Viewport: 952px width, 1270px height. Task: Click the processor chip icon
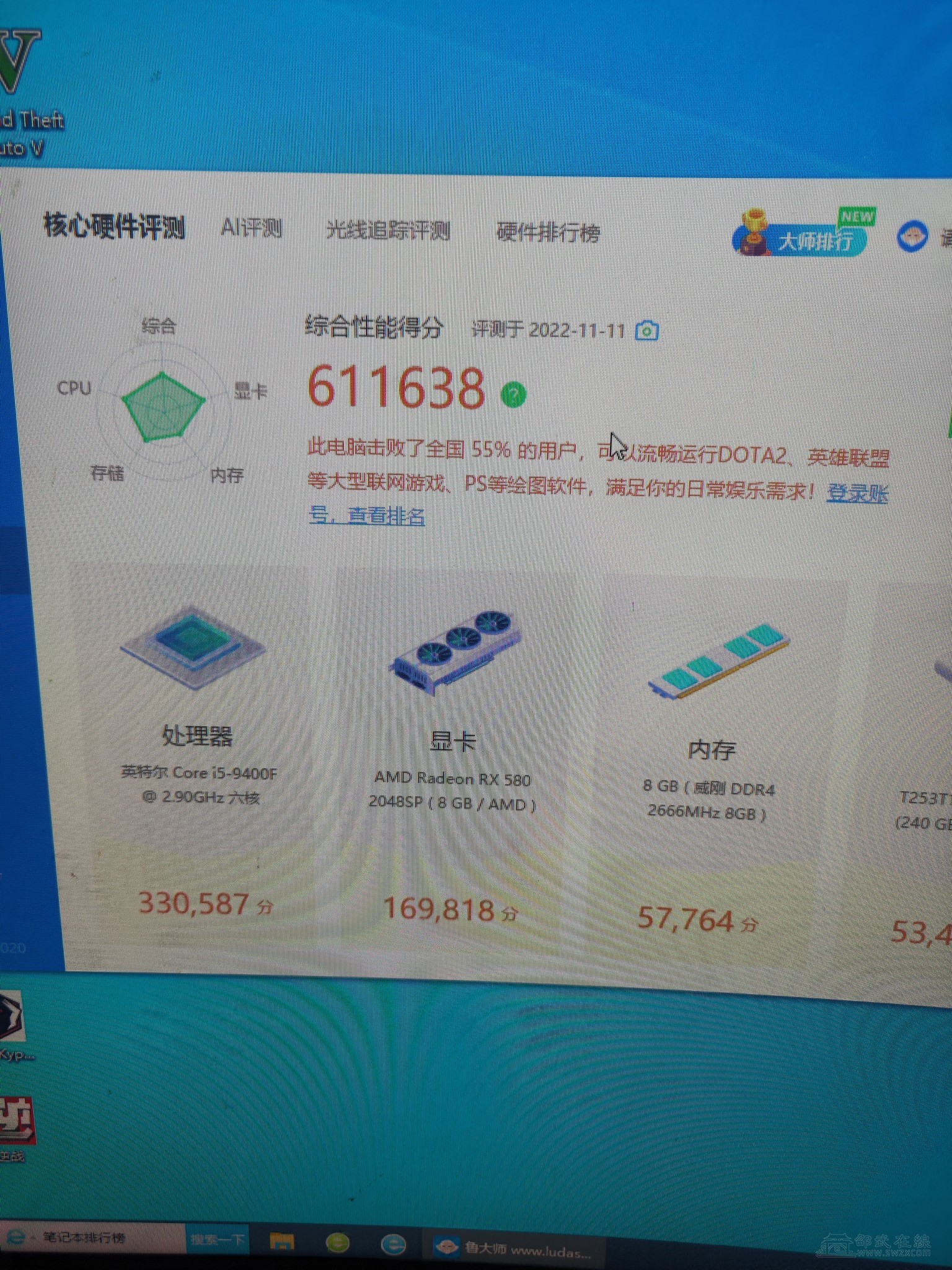point(193,647)
